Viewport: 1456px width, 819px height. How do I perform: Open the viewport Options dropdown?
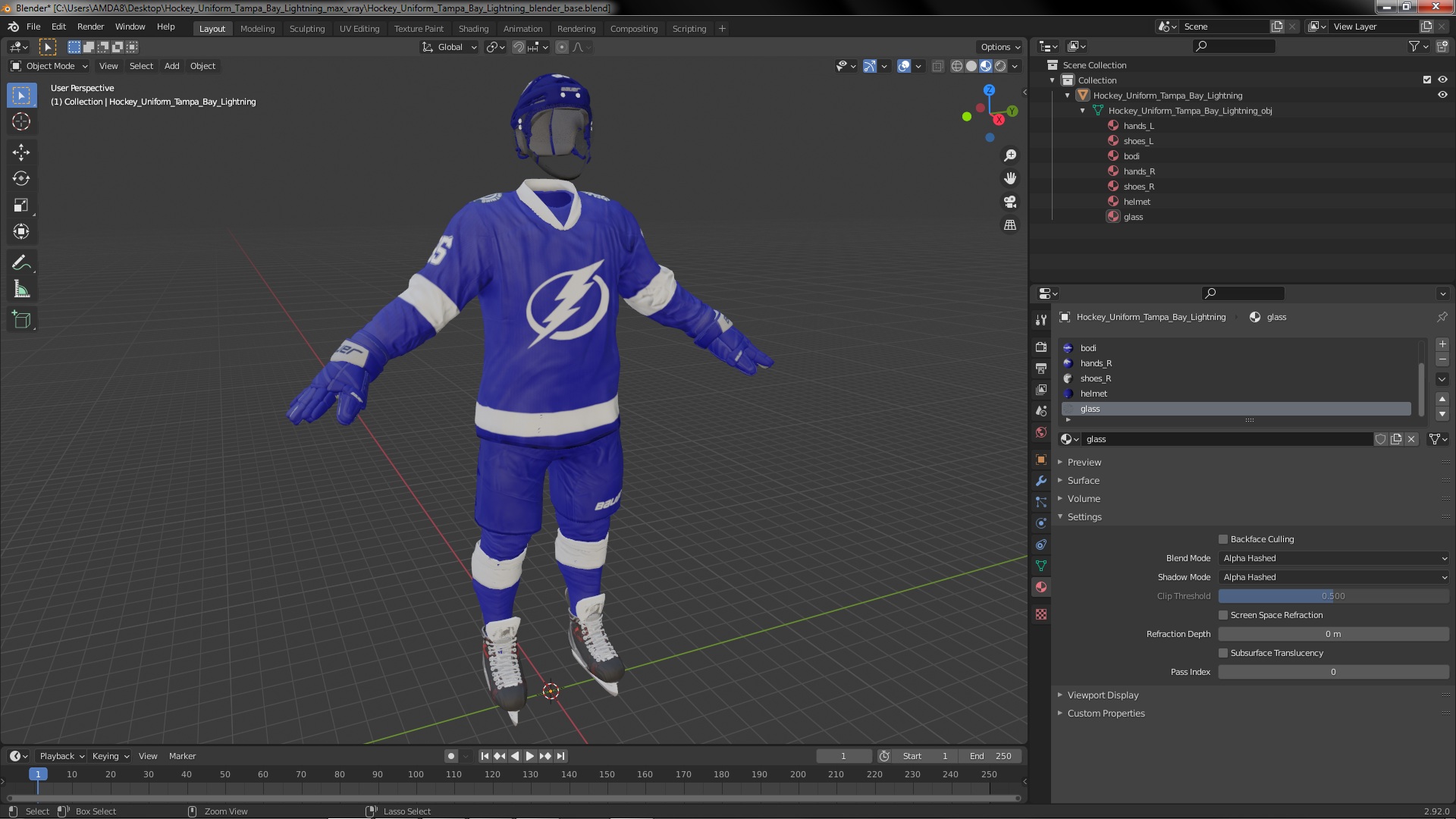(1000, 47)
